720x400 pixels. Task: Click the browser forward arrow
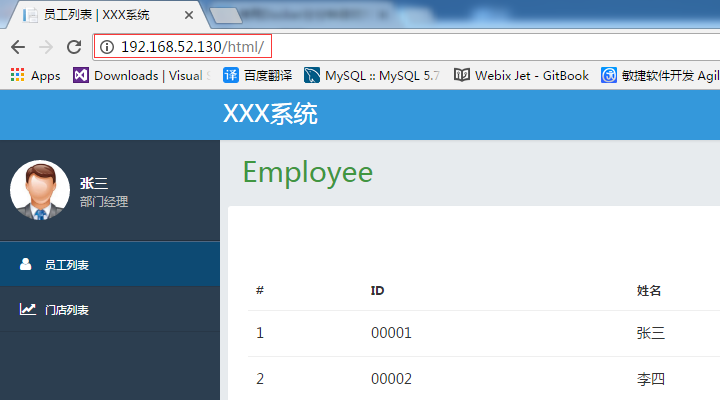pos(46,47)
